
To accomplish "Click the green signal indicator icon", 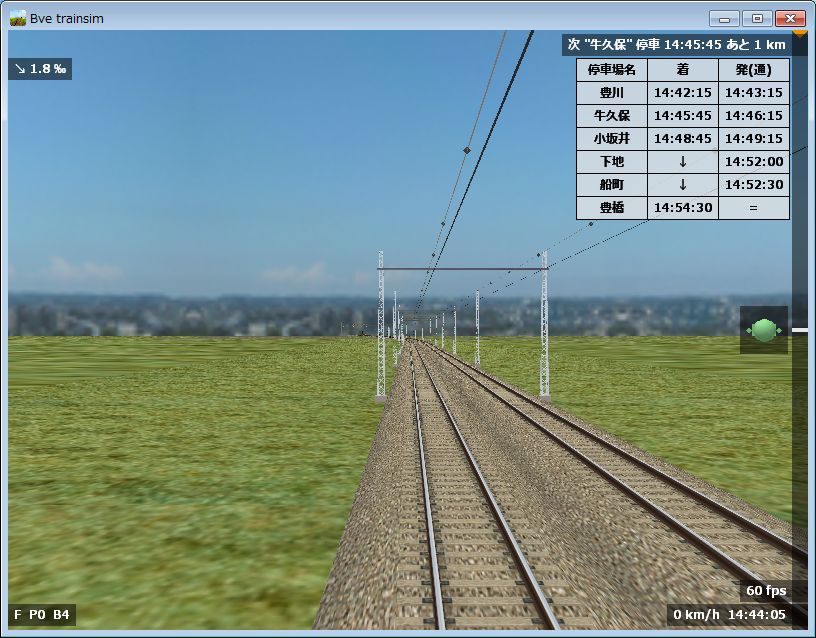I will pos(763,330).
